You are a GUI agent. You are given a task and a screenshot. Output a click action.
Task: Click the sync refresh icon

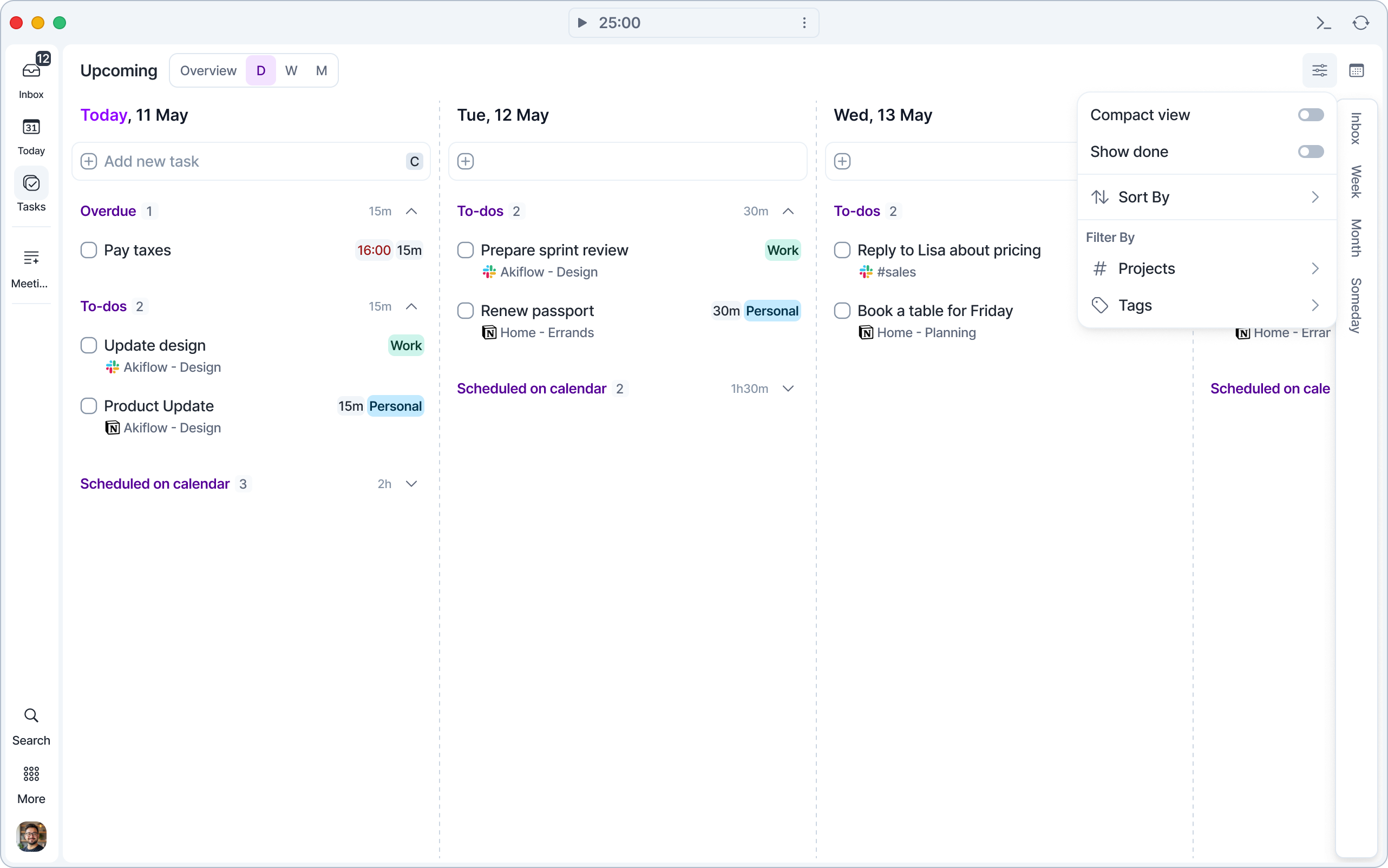(1360, 22)
